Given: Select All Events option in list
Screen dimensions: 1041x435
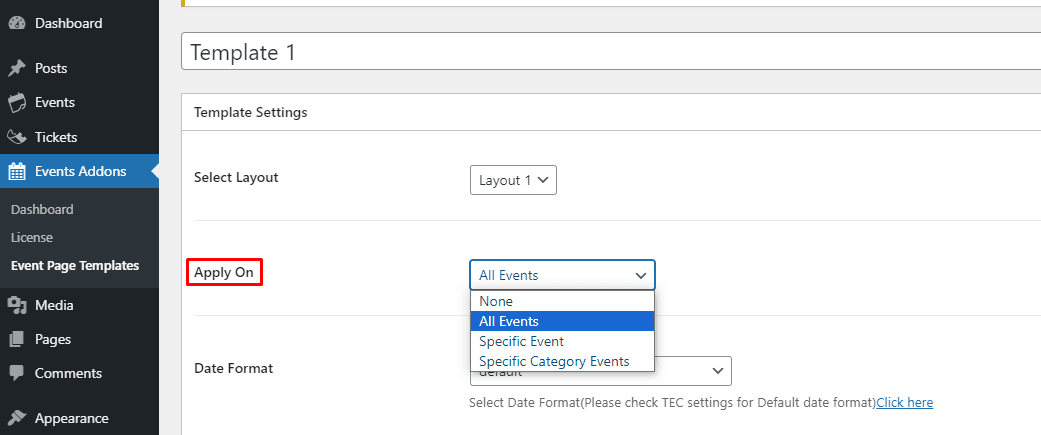Looking at the screenshot, I should click(509, 321).
